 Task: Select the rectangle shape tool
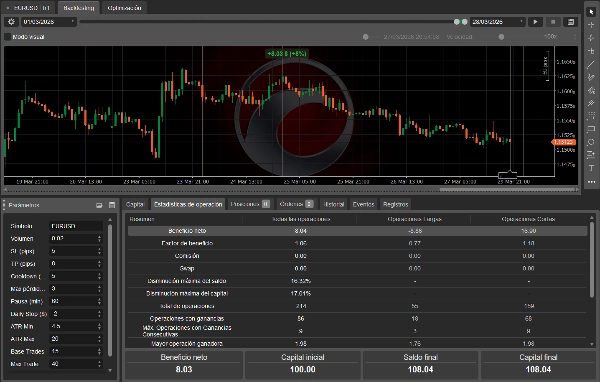coord(591,129)
